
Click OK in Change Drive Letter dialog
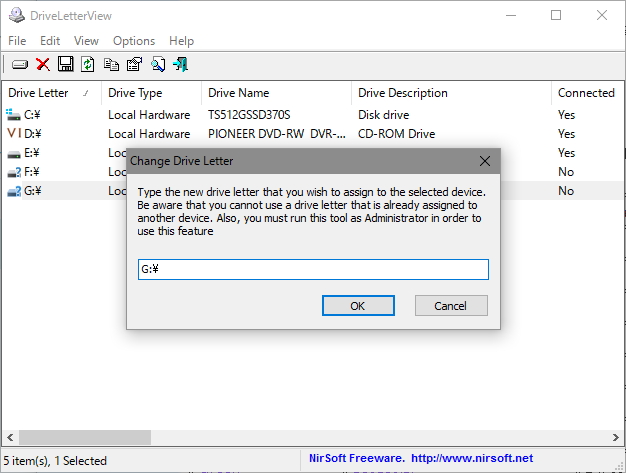click(x=358, y=306)
